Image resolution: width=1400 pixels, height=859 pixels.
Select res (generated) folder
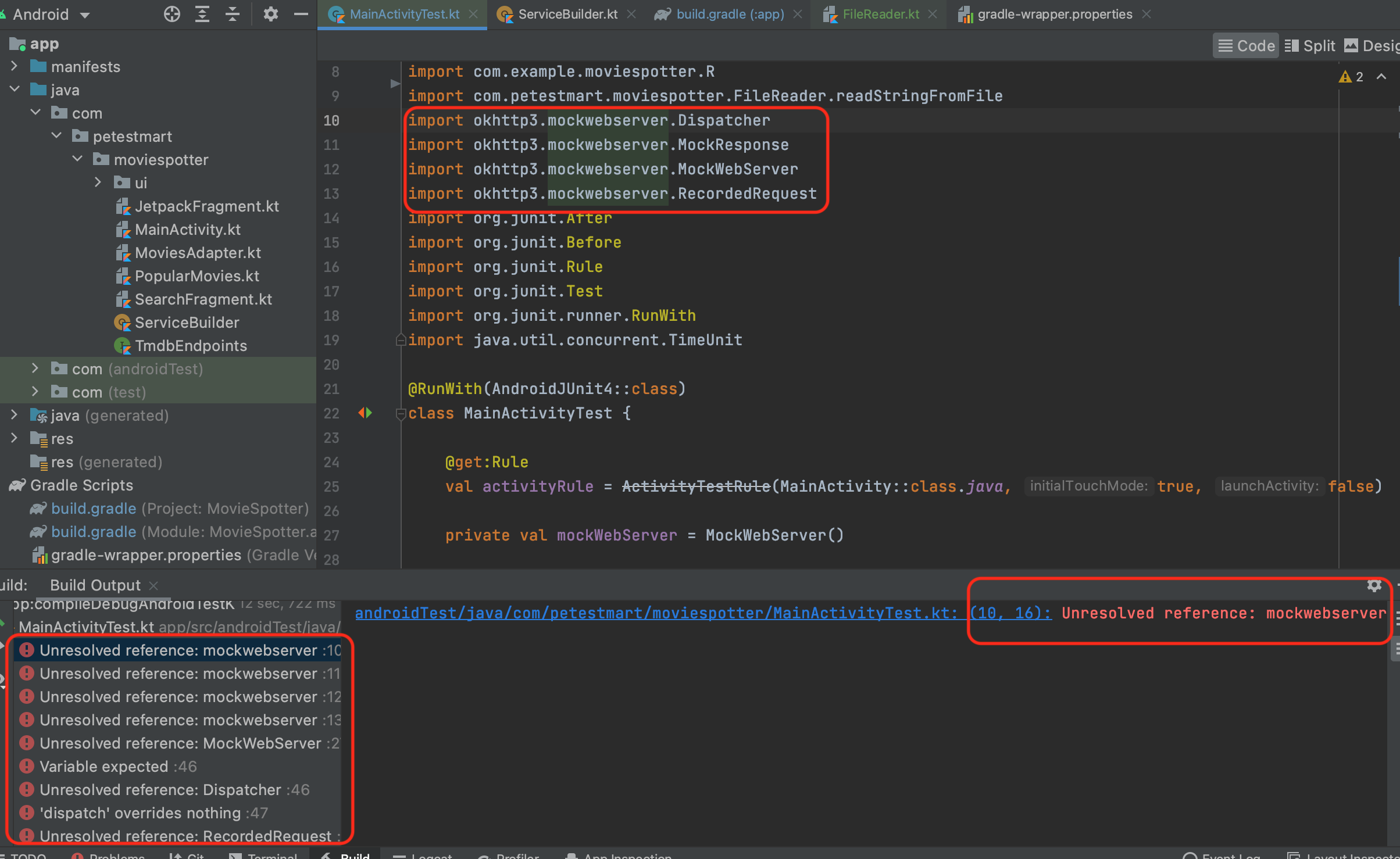point(97,462)
